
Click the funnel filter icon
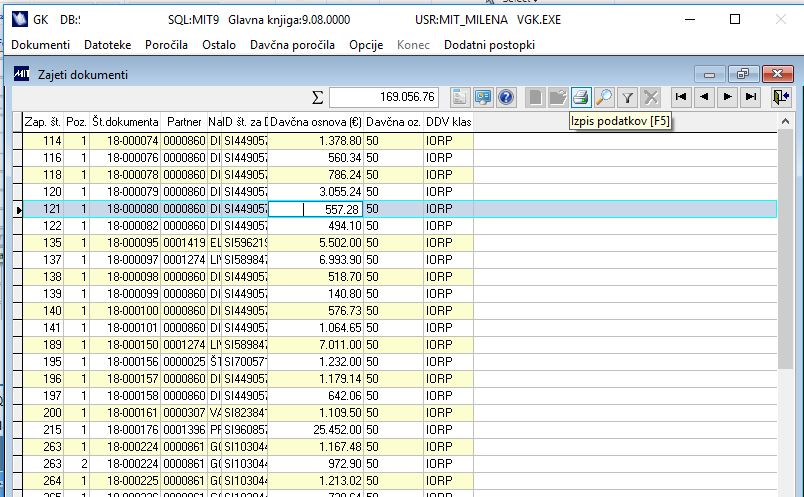tap(628, 97)
